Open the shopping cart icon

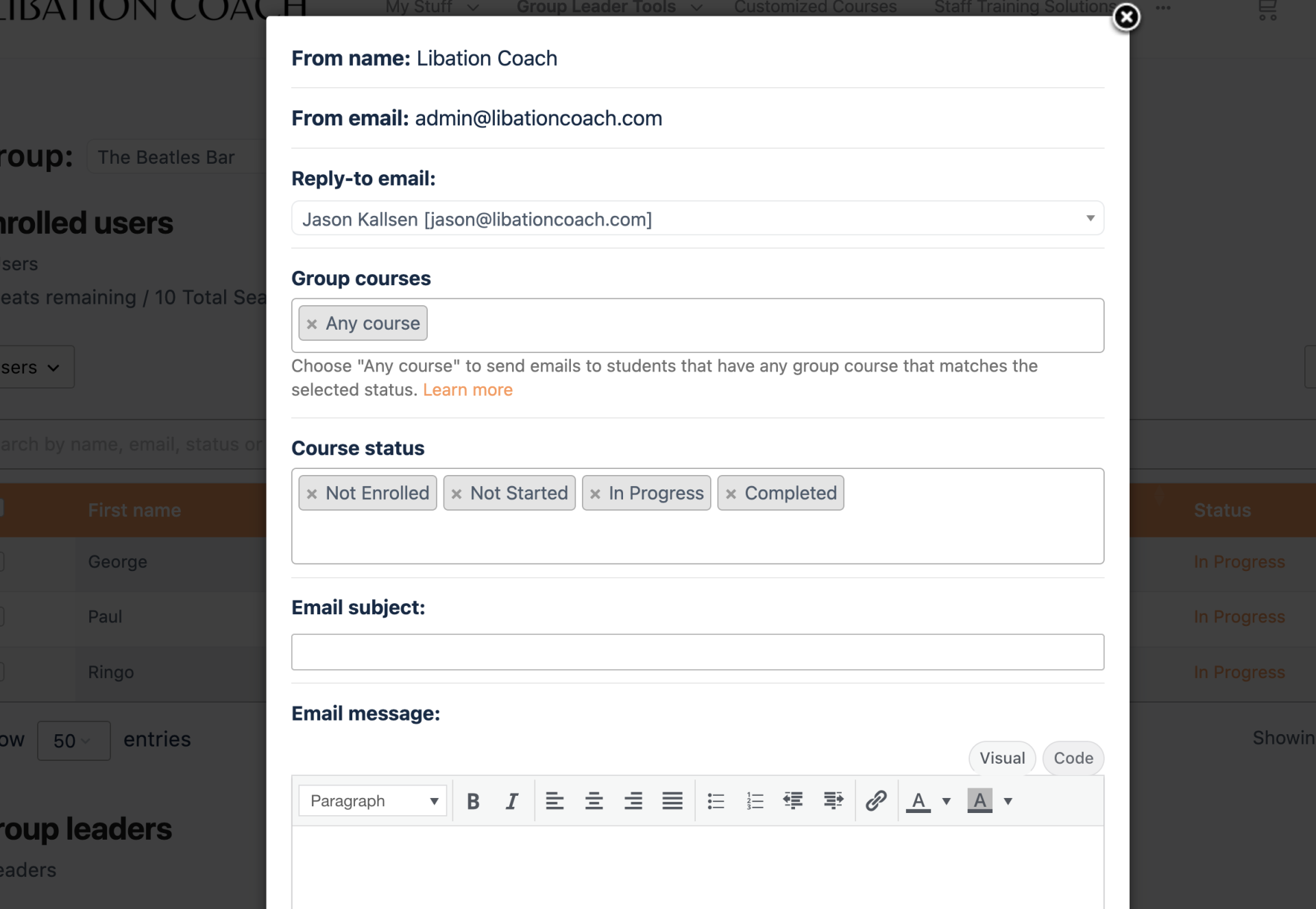(x=1267, y=10)
